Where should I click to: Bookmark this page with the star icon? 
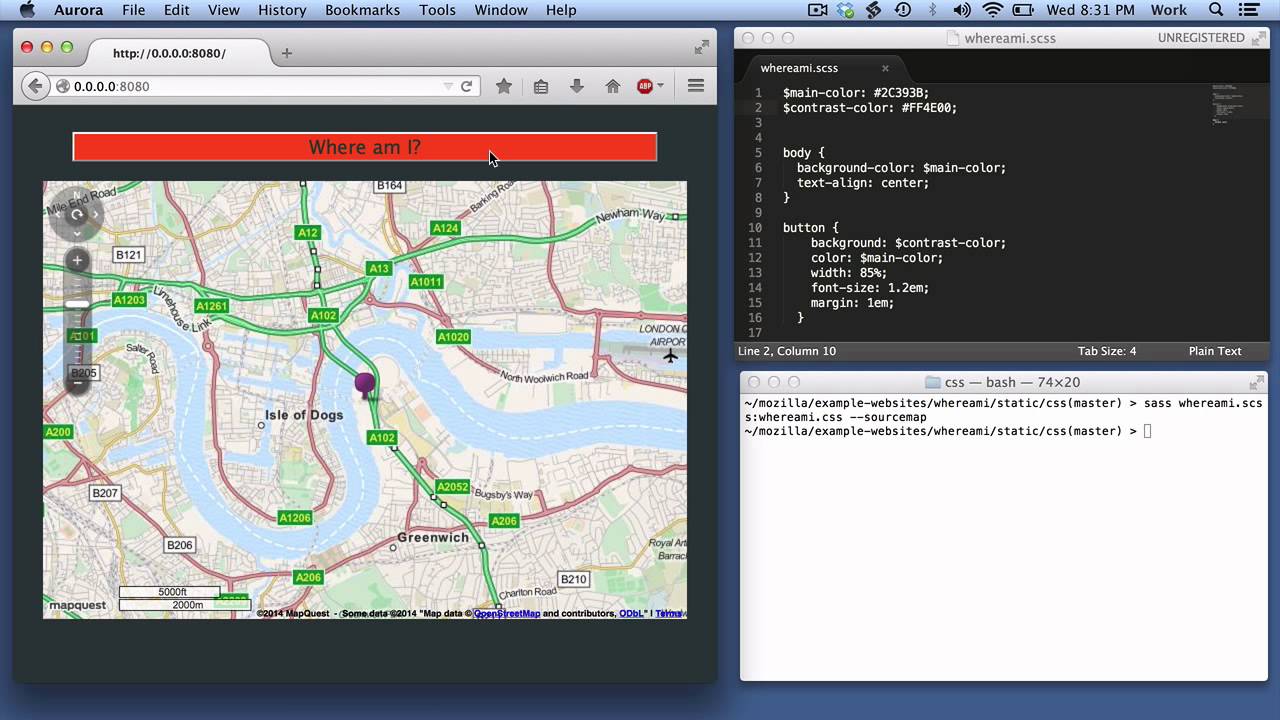[504, 86]
